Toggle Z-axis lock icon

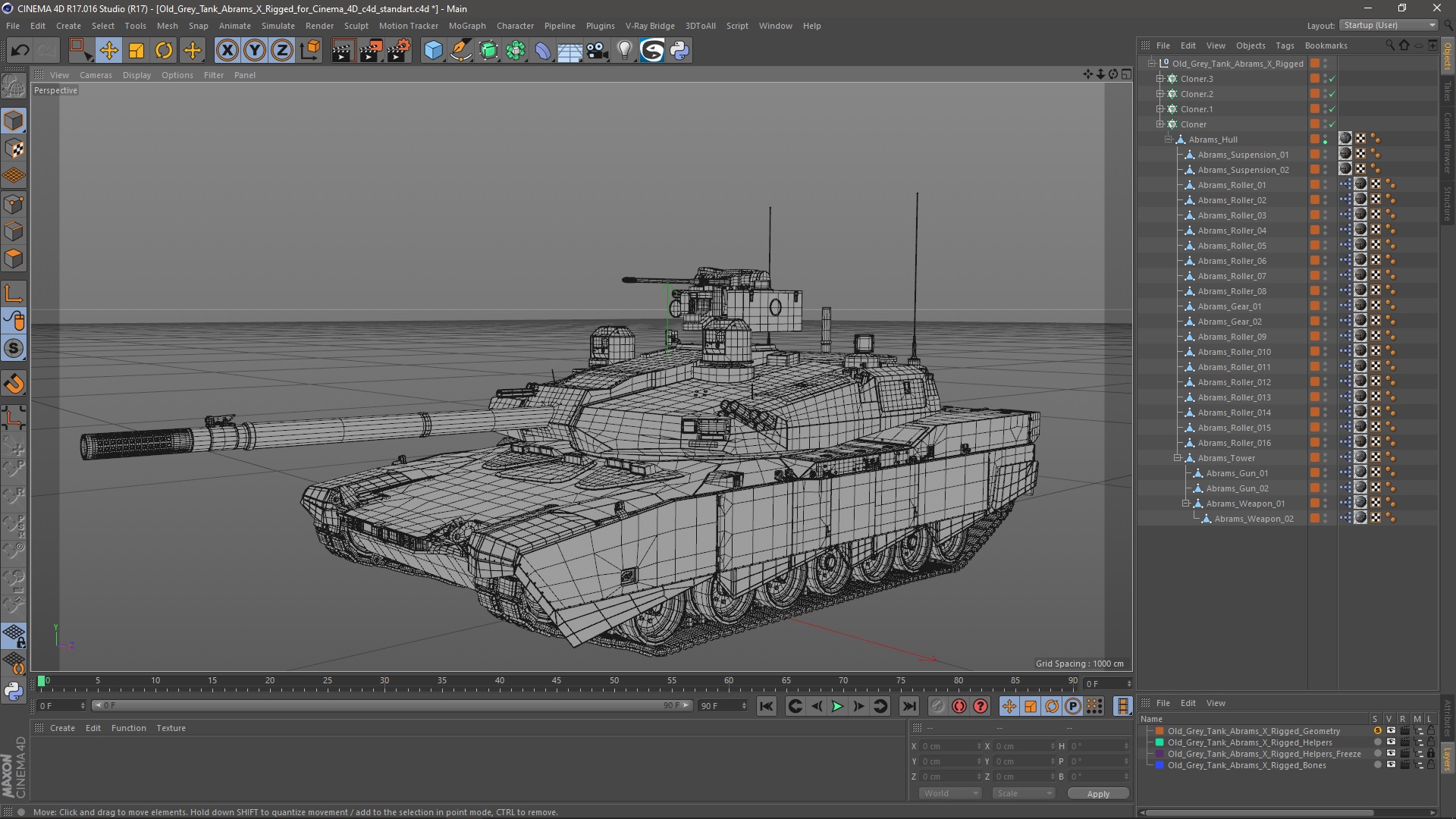pyautogui.click(x=282, y=51)
